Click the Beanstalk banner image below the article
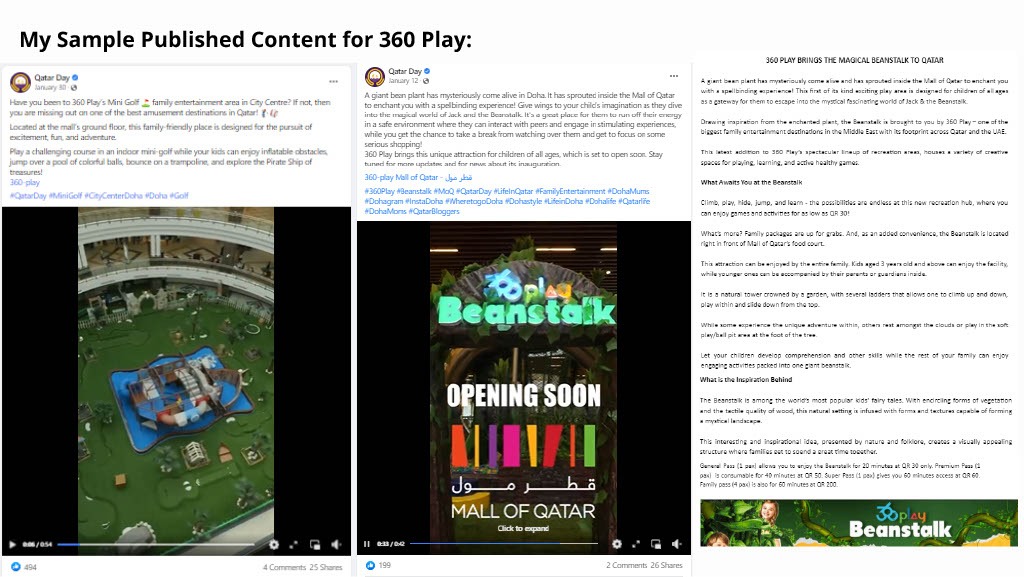 [858, 523]
